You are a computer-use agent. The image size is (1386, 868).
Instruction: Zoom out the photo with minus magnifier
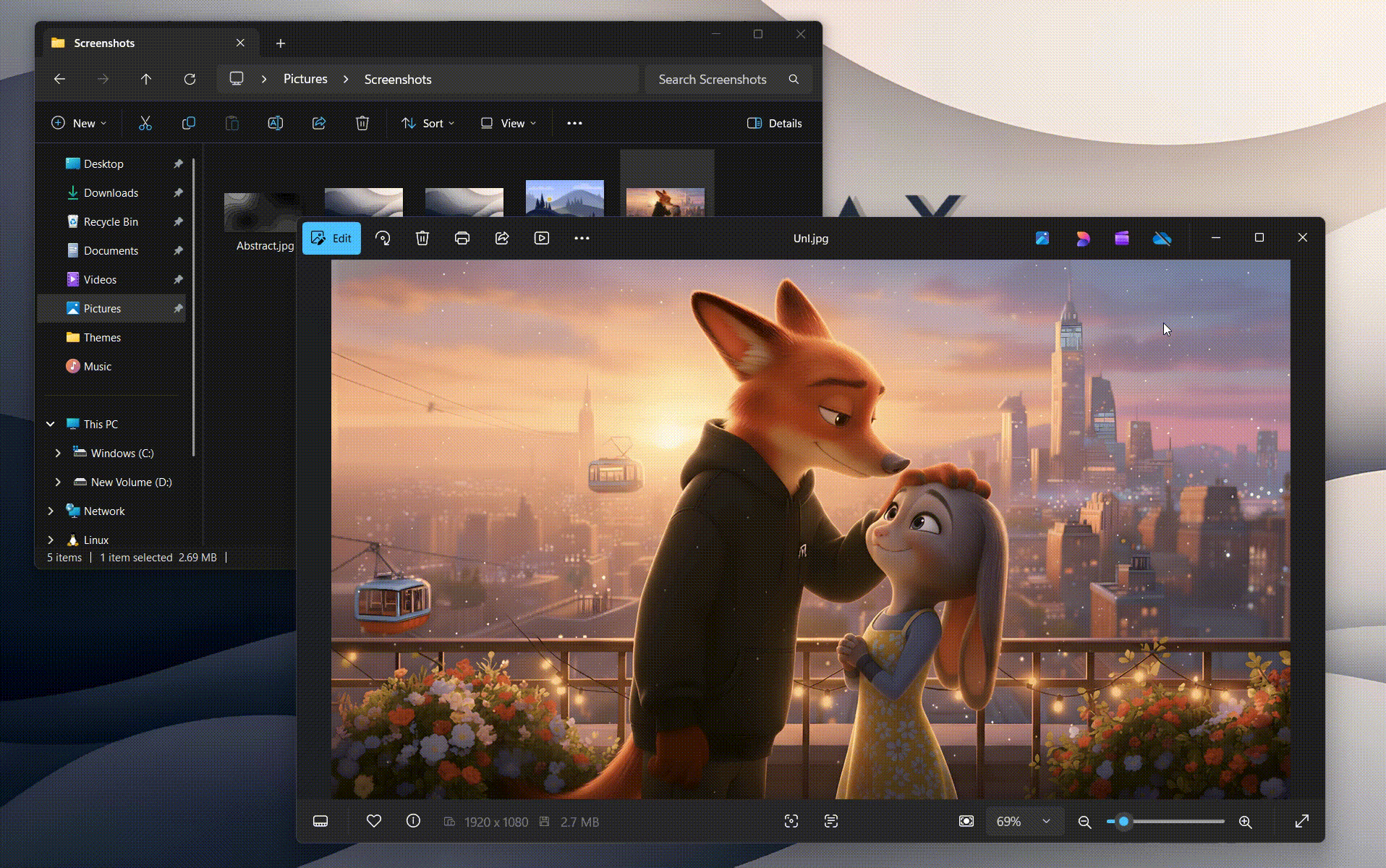click(1084, 822)
